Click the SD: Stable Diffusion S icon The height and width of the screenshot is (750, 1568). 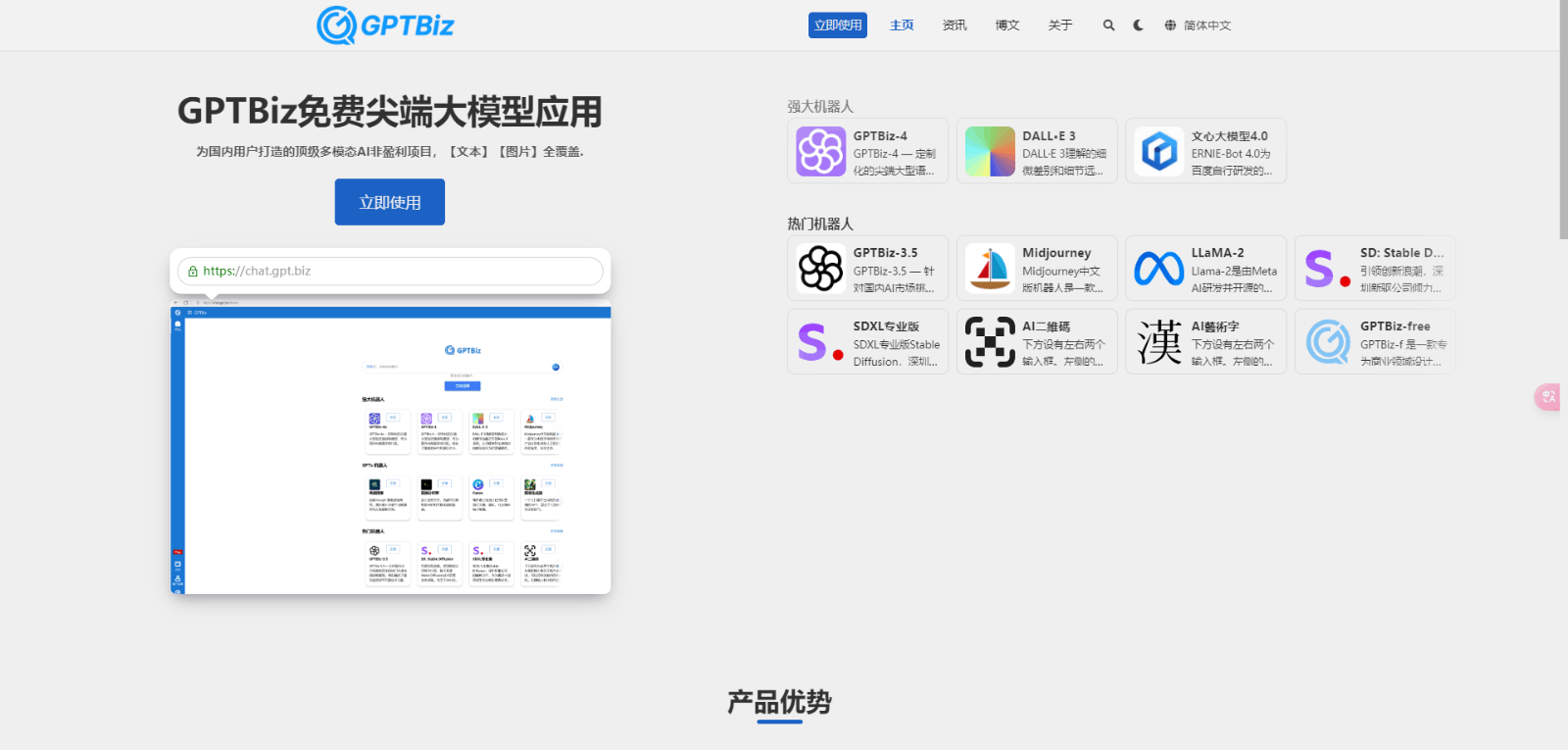[x=1328, y=268]
